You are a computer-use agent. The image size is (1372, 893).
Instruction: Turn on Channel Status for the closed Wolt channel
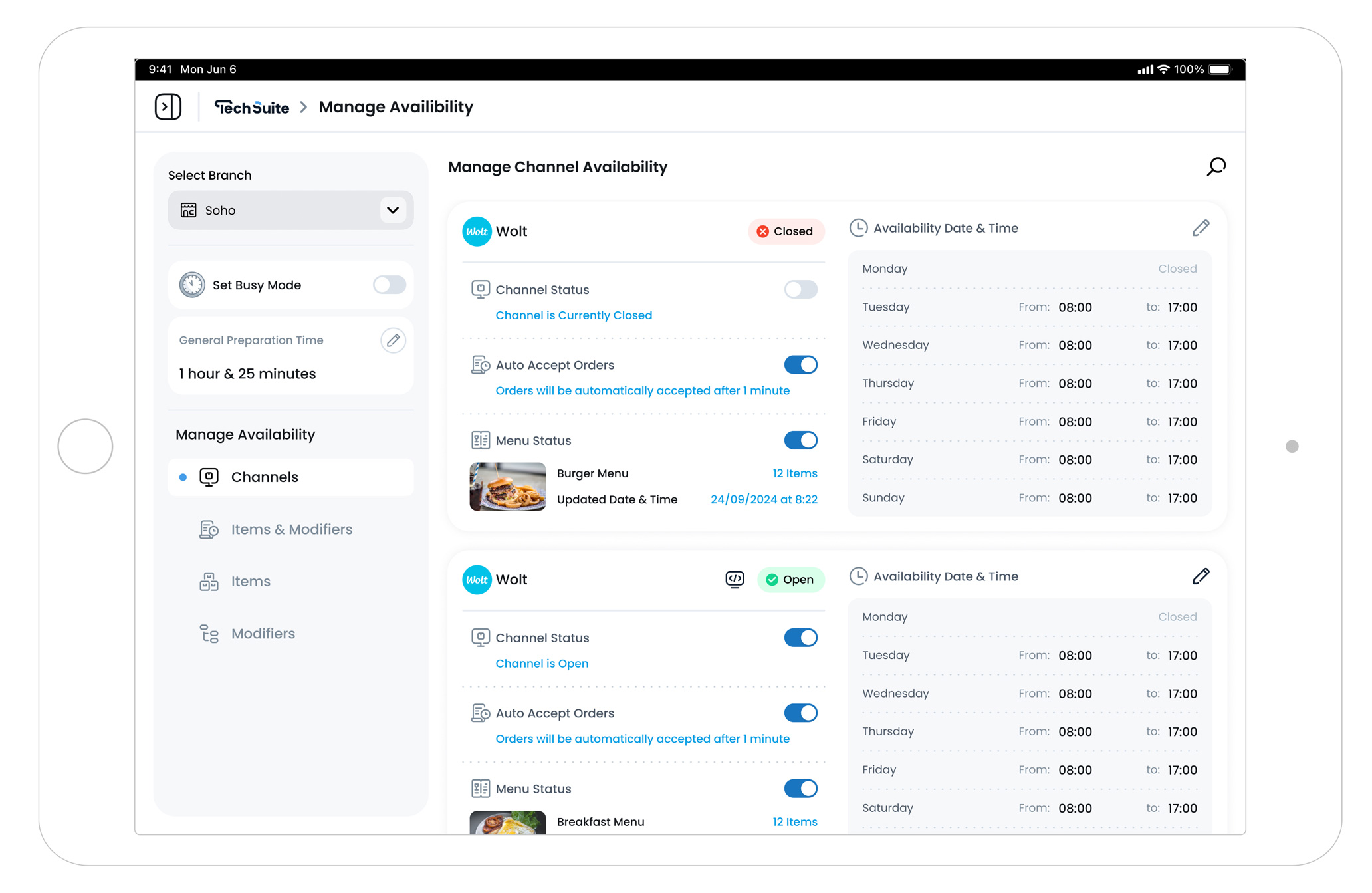800,289
